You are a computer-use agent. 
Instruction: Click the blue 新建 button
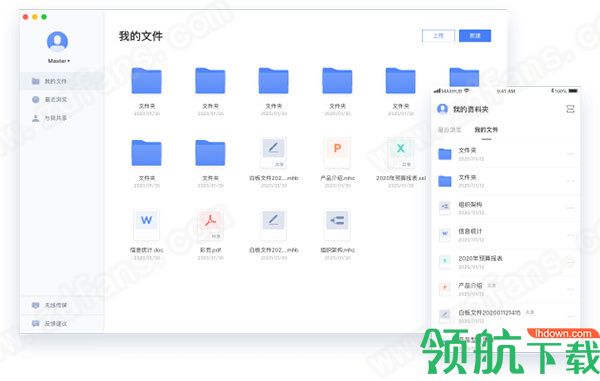pyautogui.click(x=475, y=36)
